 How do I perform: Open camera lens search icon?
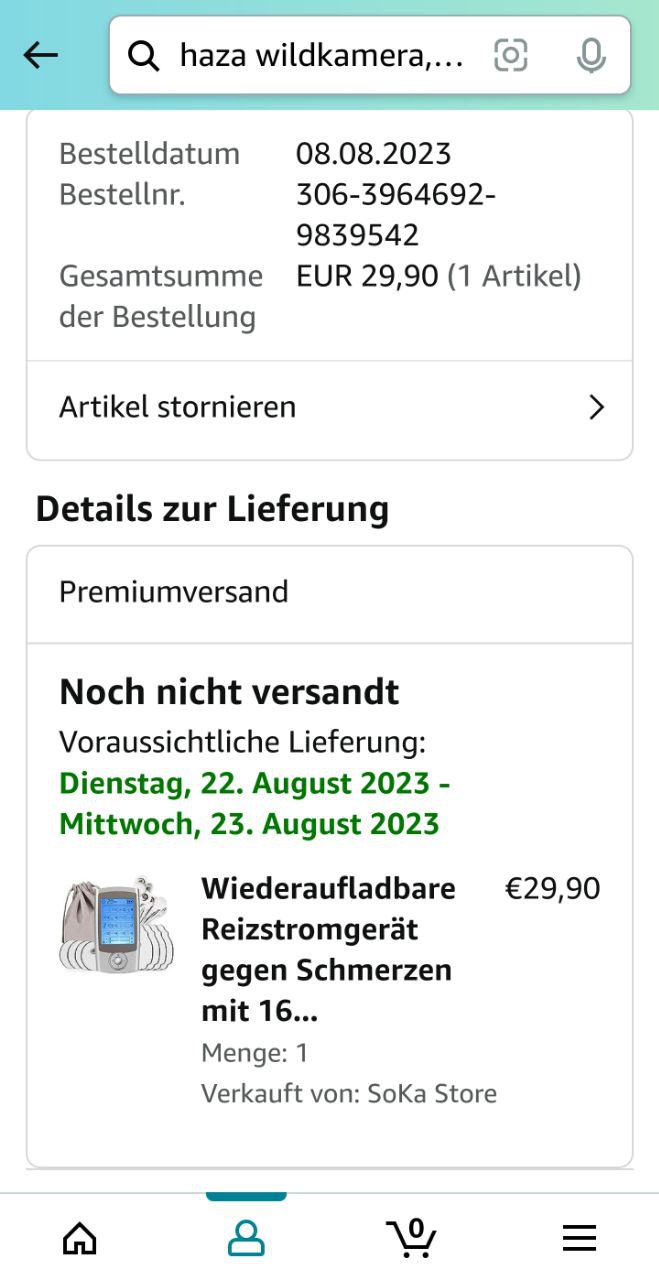[x=511, y=55]
